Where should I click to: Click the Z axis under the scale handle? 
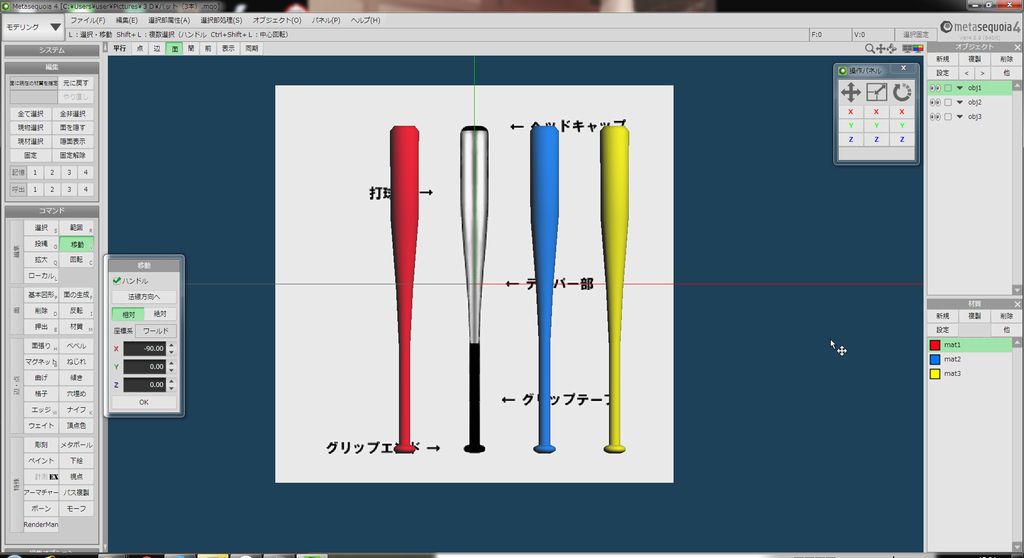876,139
